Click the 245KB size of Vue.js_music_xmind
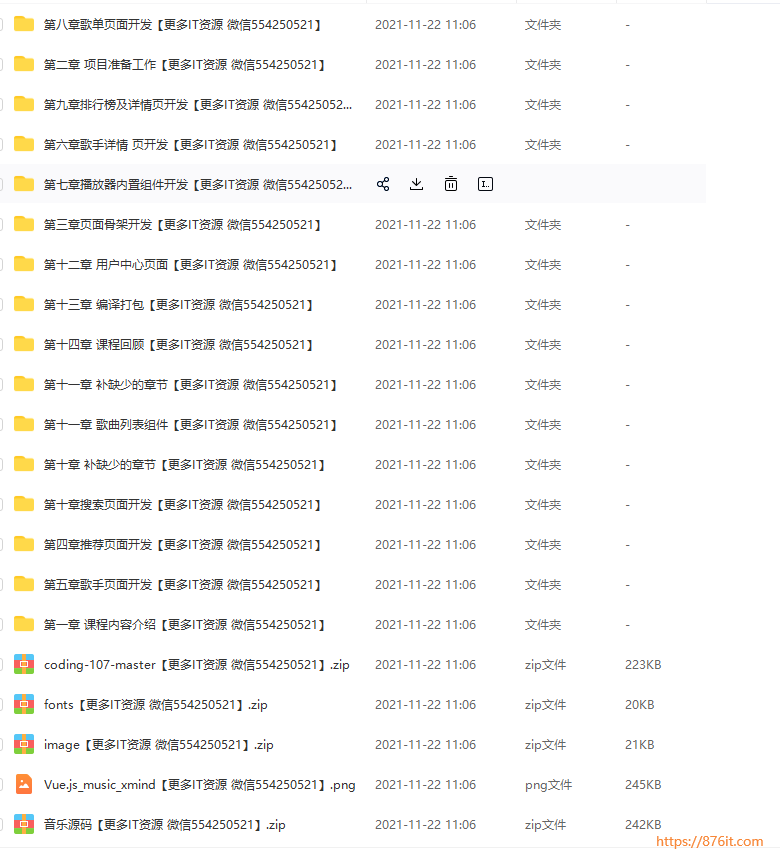Image resolution: width=780 pixels, height=859 pixels. (x=643, y=784)
